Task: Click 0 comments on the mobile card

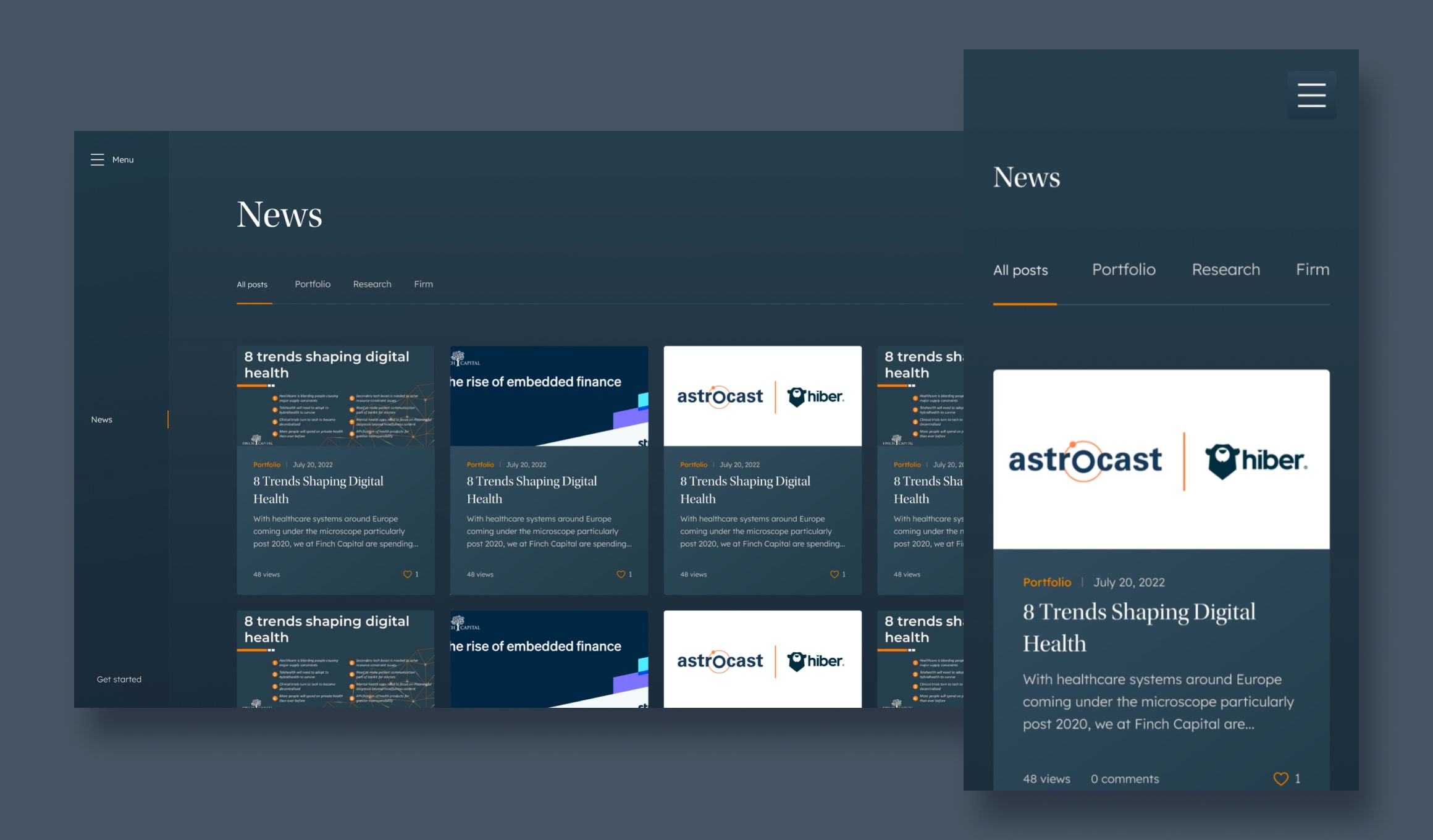Action: (x=1125, y=779)
